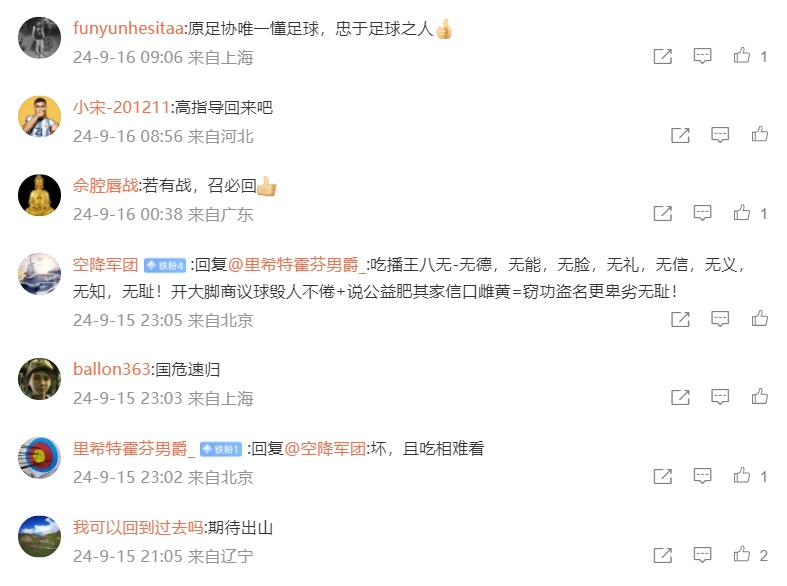Like the comment '高指导回来吧'
The image size is (787, 586).
pyautogui.click(x=760, y=134)
